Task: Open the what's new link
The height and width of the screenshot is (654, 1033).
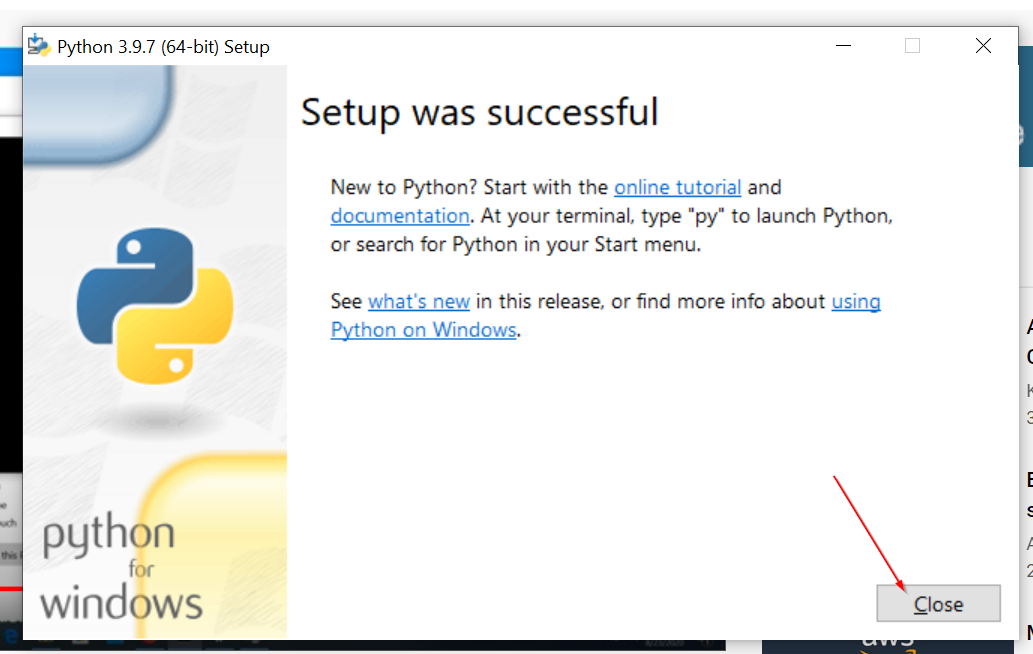Action: click(419, 301)
